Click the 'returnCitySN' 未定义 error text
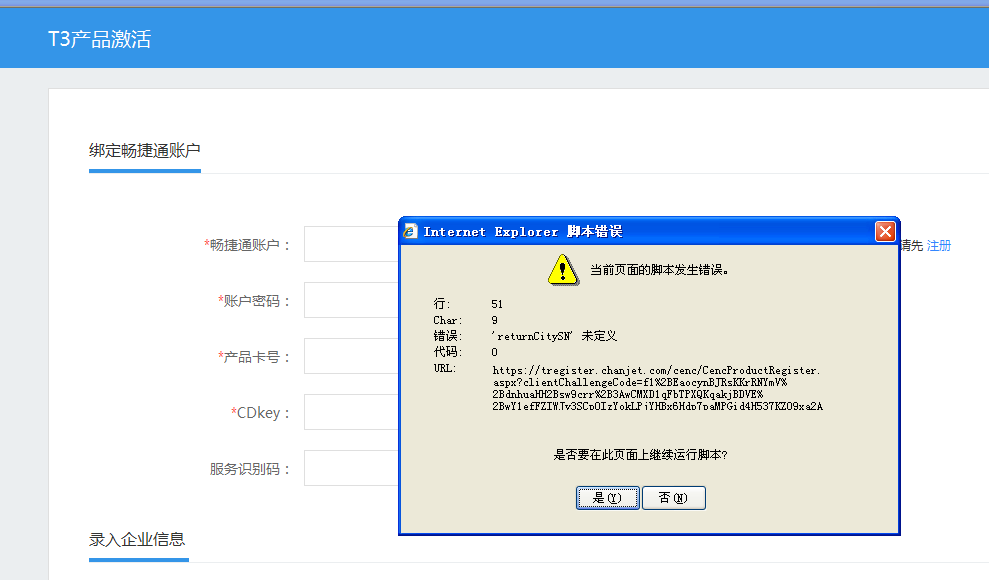989x580 pixels. [x=554, y=336]
